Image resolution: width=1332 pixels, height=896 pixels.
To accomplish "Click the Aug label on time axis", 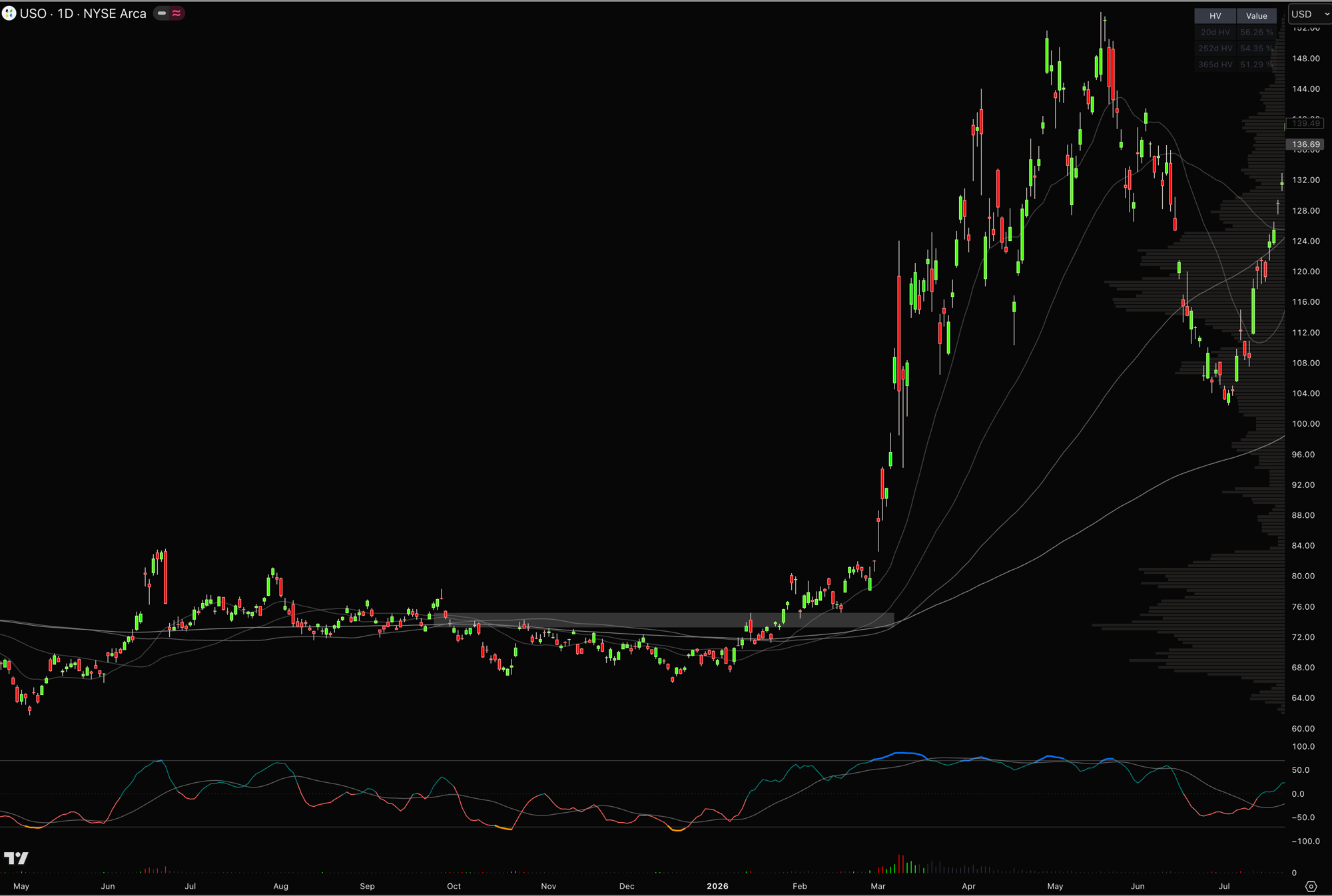I will tap(280, 886).
